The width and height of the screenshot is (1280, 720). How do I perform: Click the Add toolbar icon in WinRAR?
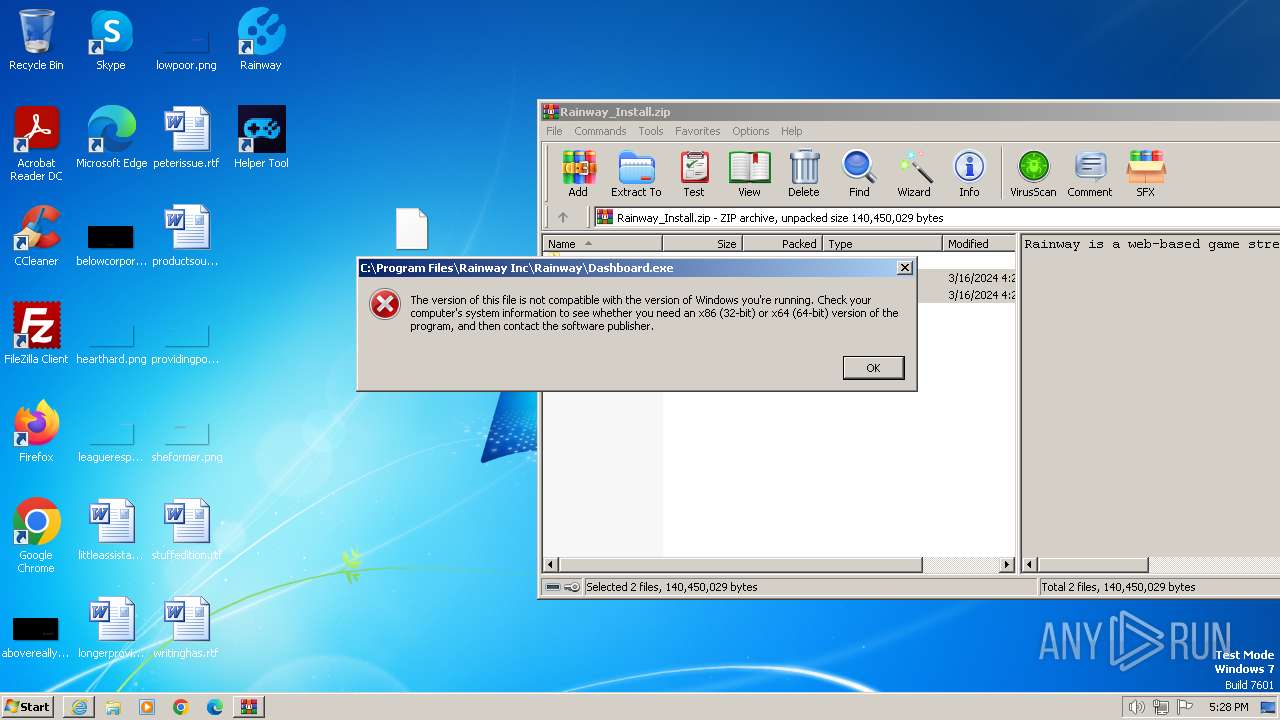tap(578, 174)
